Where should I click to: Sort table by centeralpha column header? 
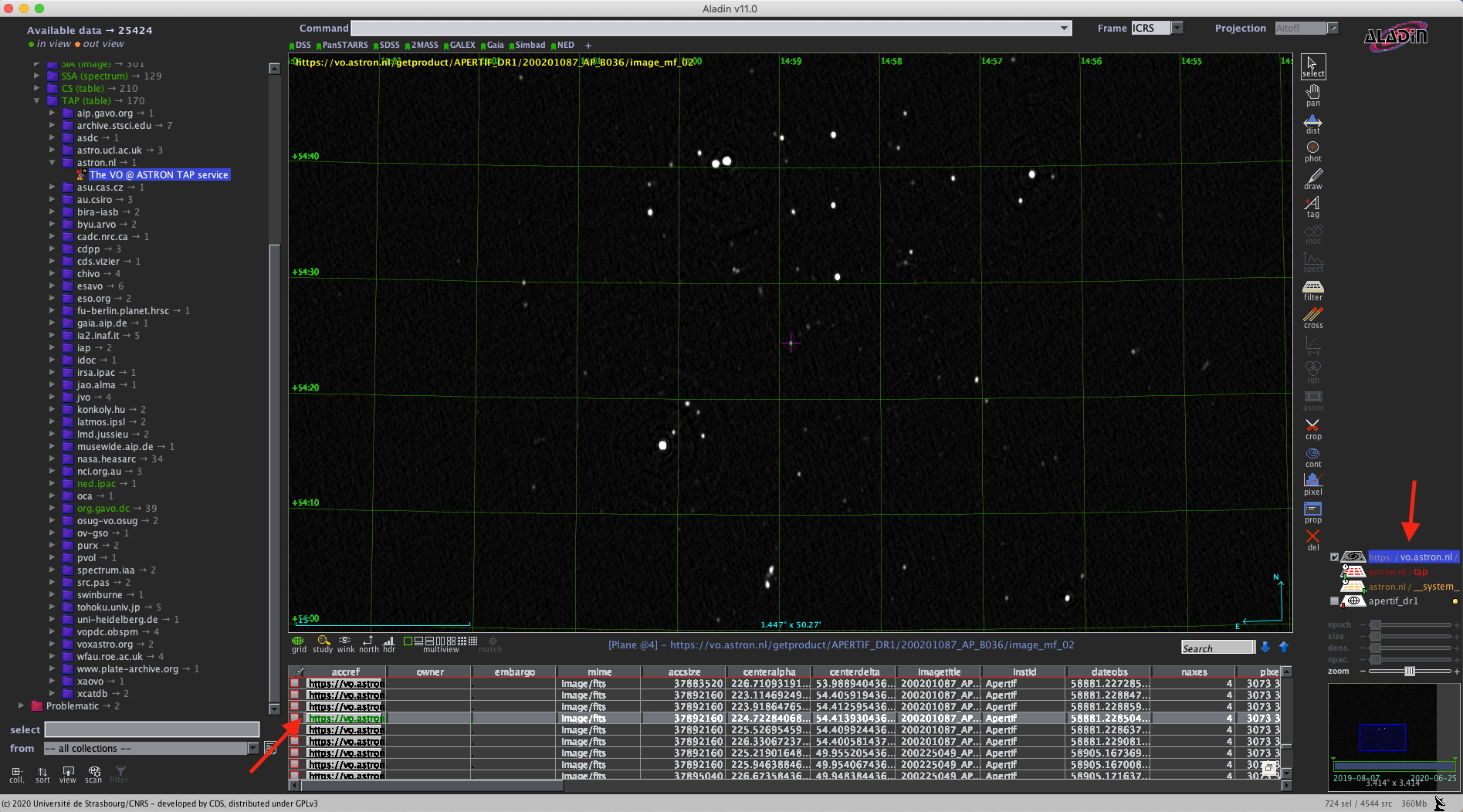coord(769,672)
